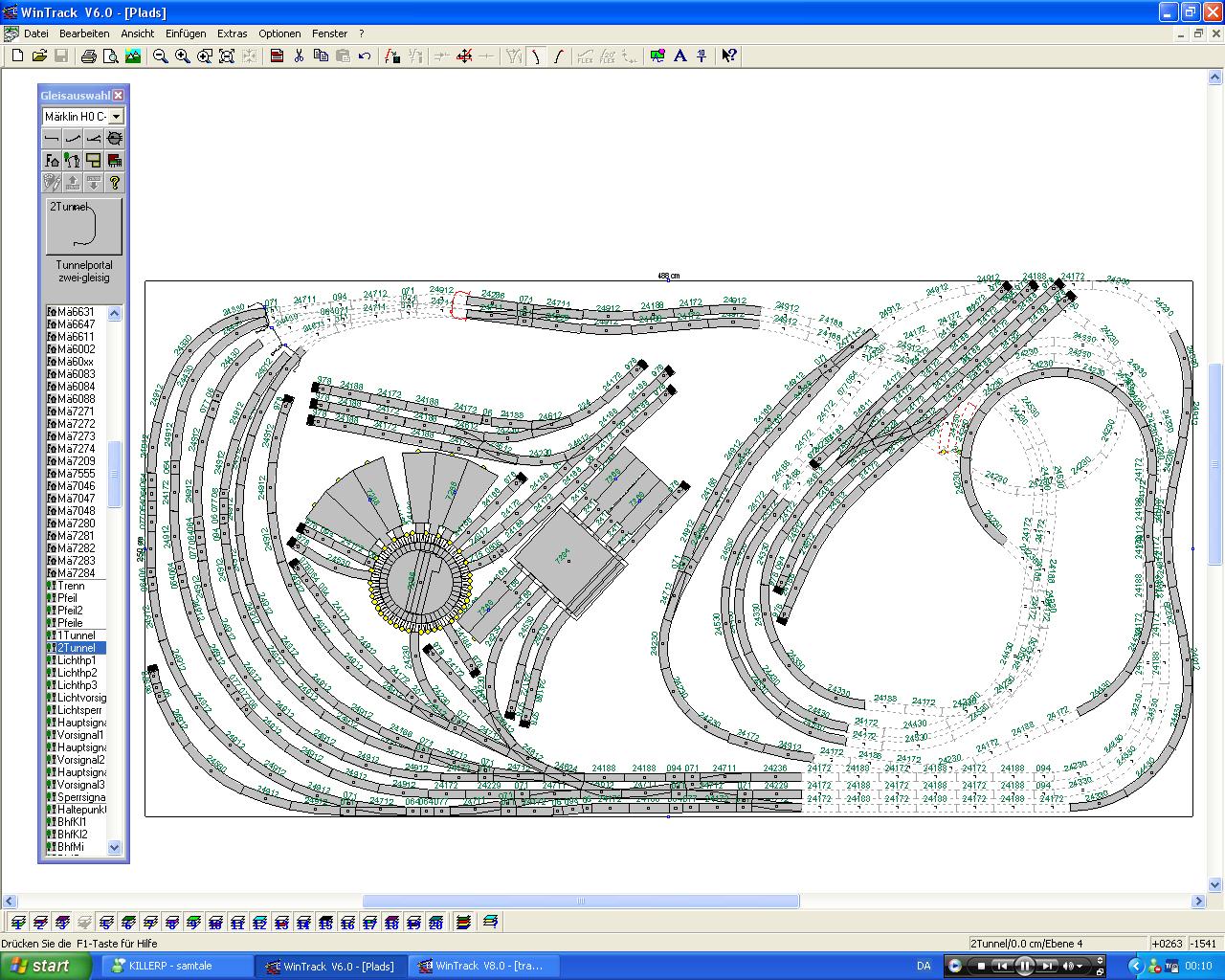Open the Fenster menu

[x=330, y=33]
